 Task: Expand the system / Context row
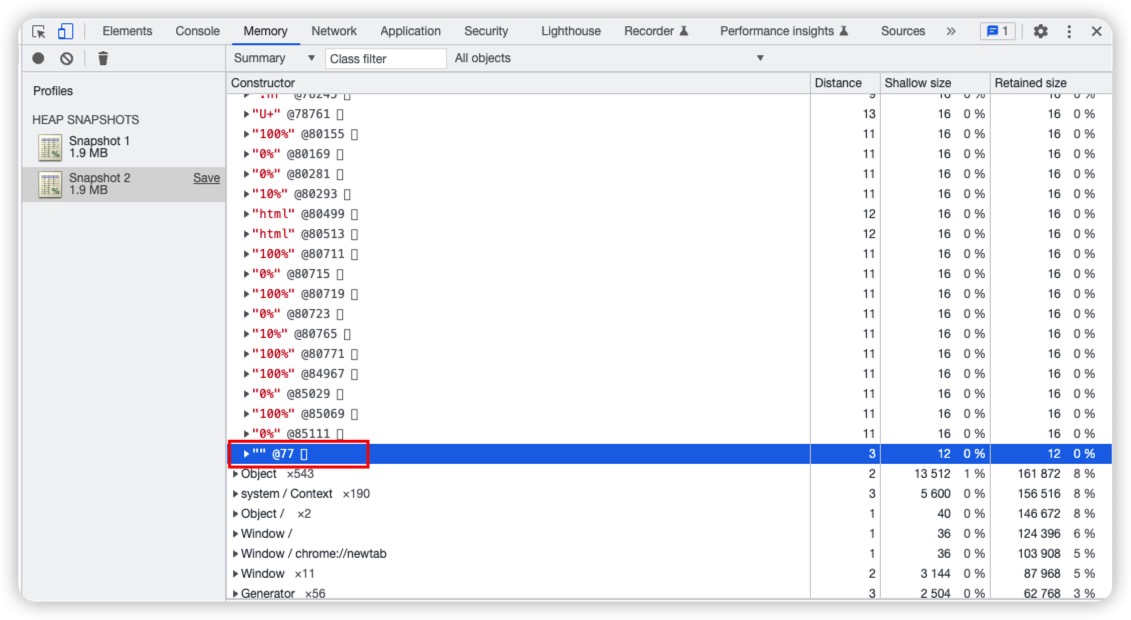click(236, 494)
